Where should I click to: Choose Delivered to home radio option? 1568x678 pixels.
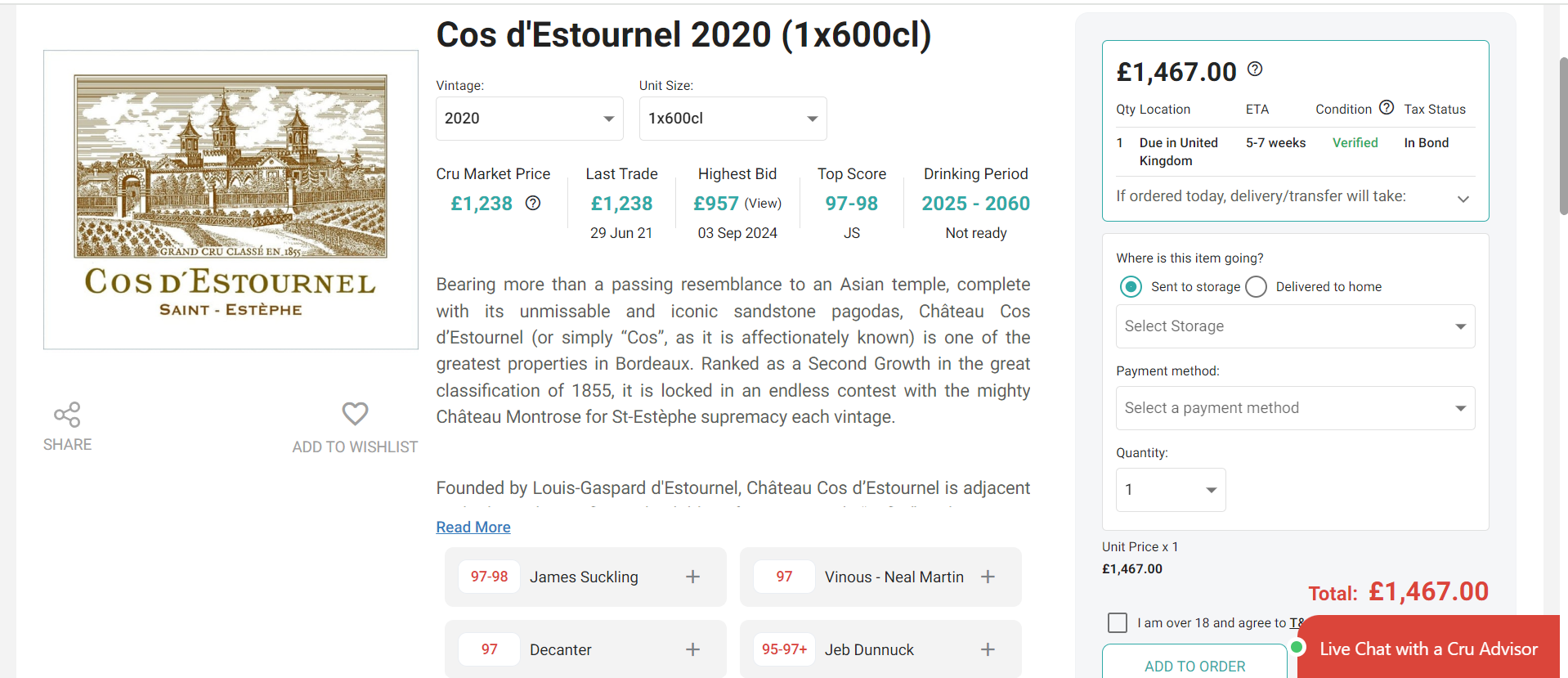[x=1257, y=286]
